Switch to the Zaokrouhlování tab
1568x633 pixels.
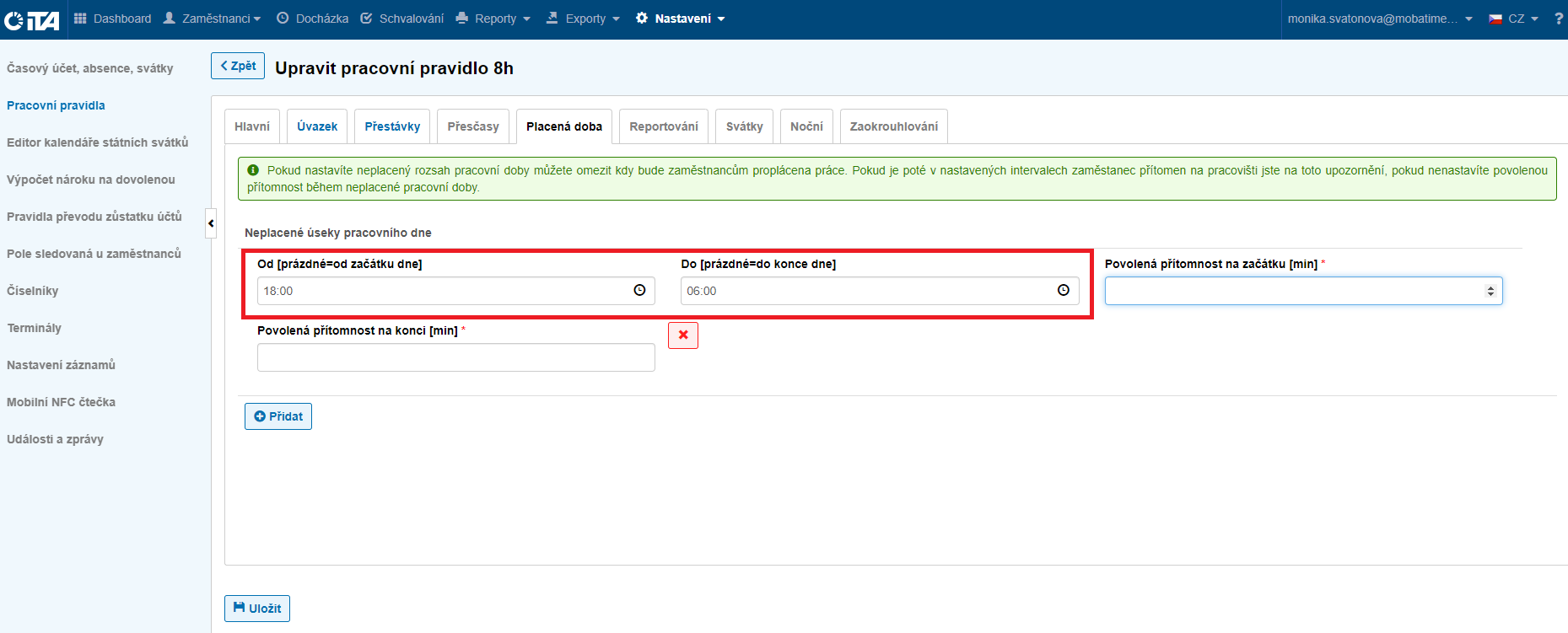[893, 126]
